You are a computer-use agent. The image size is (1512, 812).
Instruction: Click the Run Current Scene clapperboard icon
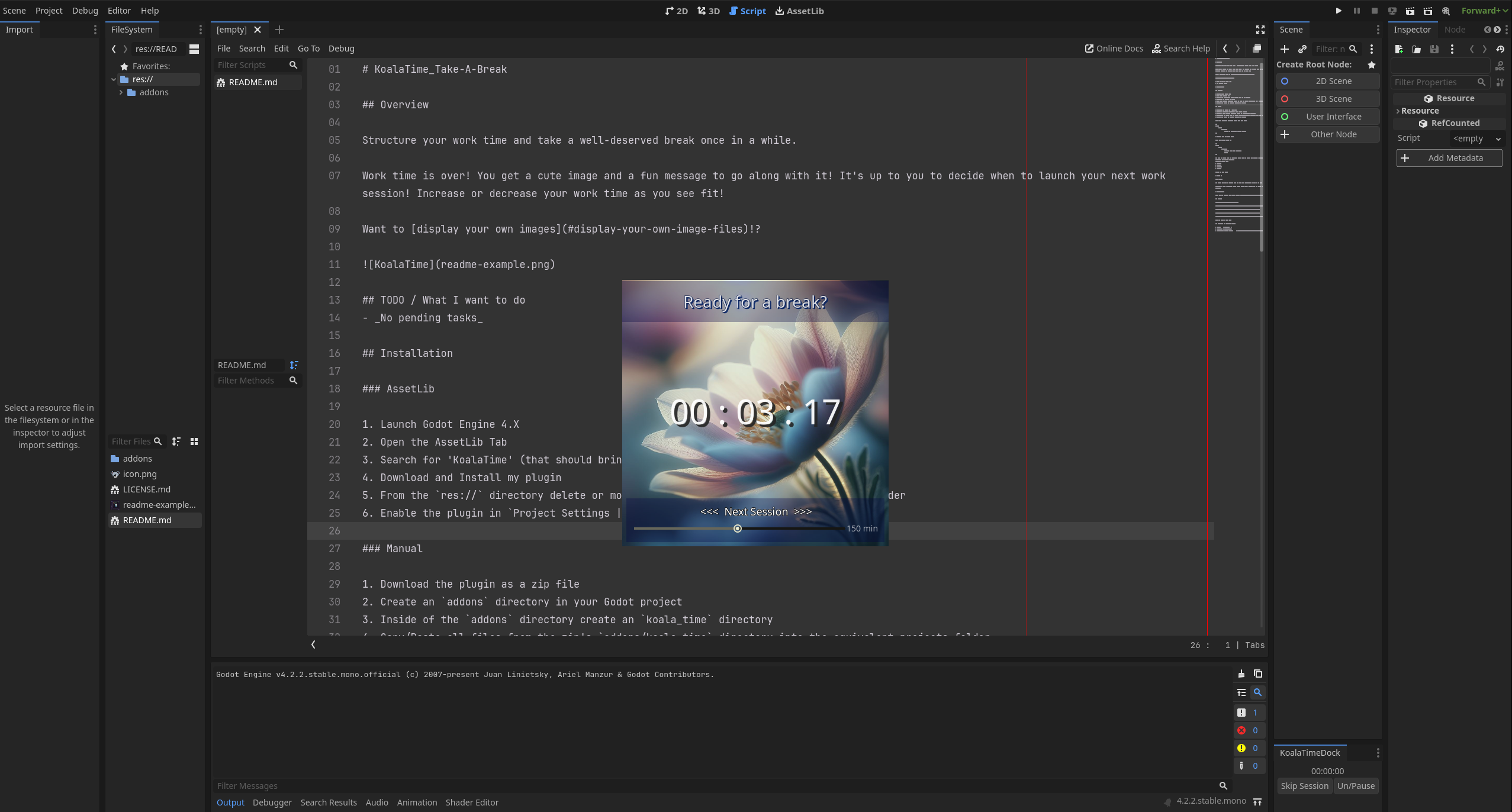(x=1410, y=11)
